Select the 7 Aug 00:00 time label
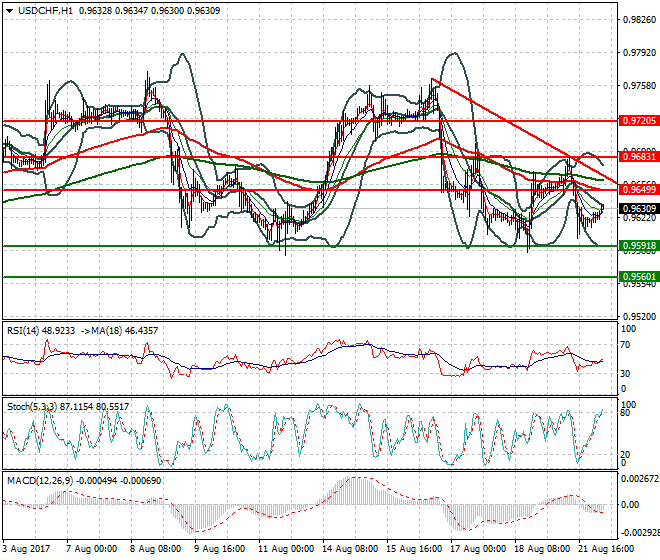This screenshot has width=660, height=560. [x=93, y=549]
